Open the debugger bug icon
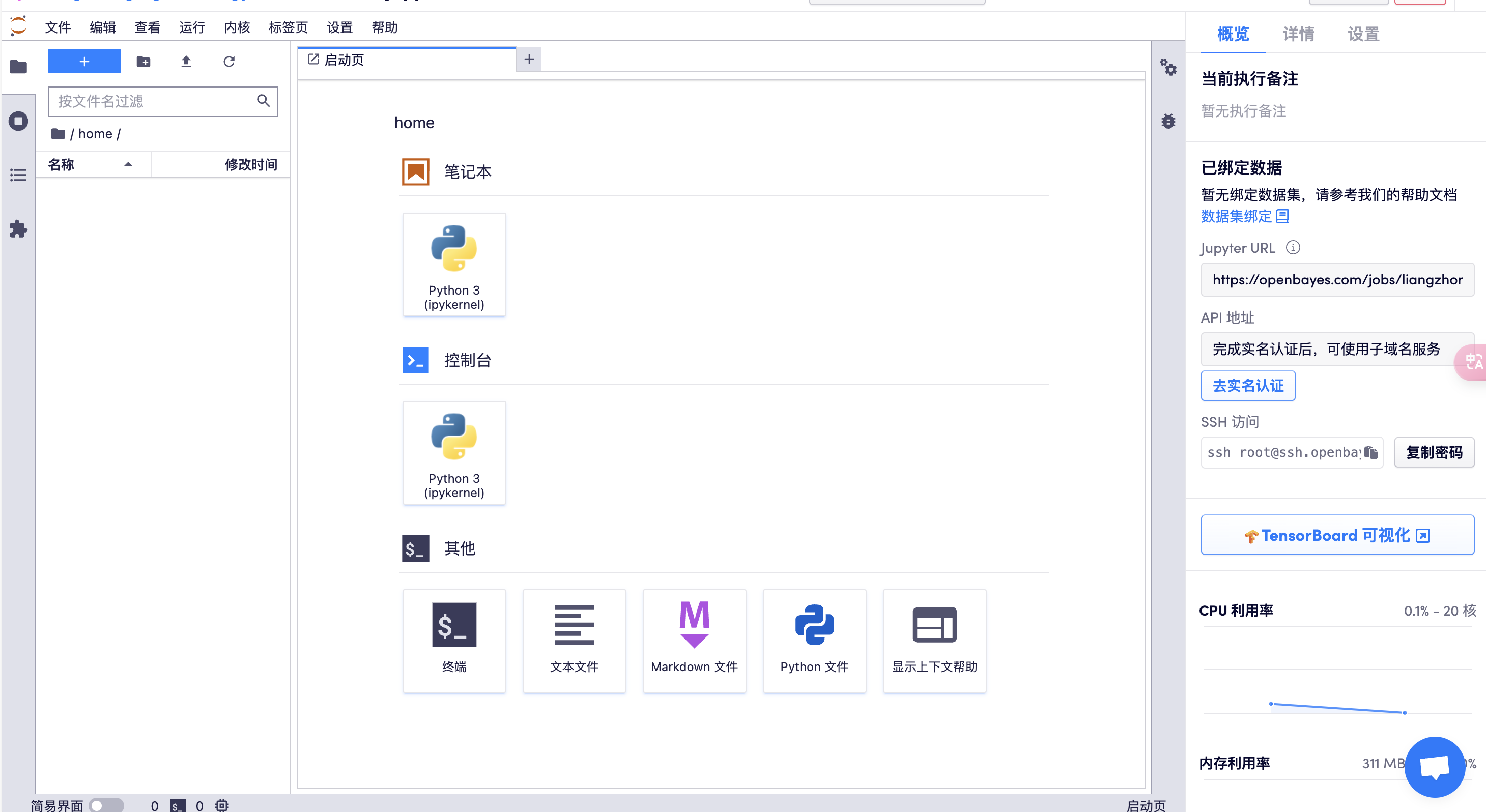 (1168, 121)
